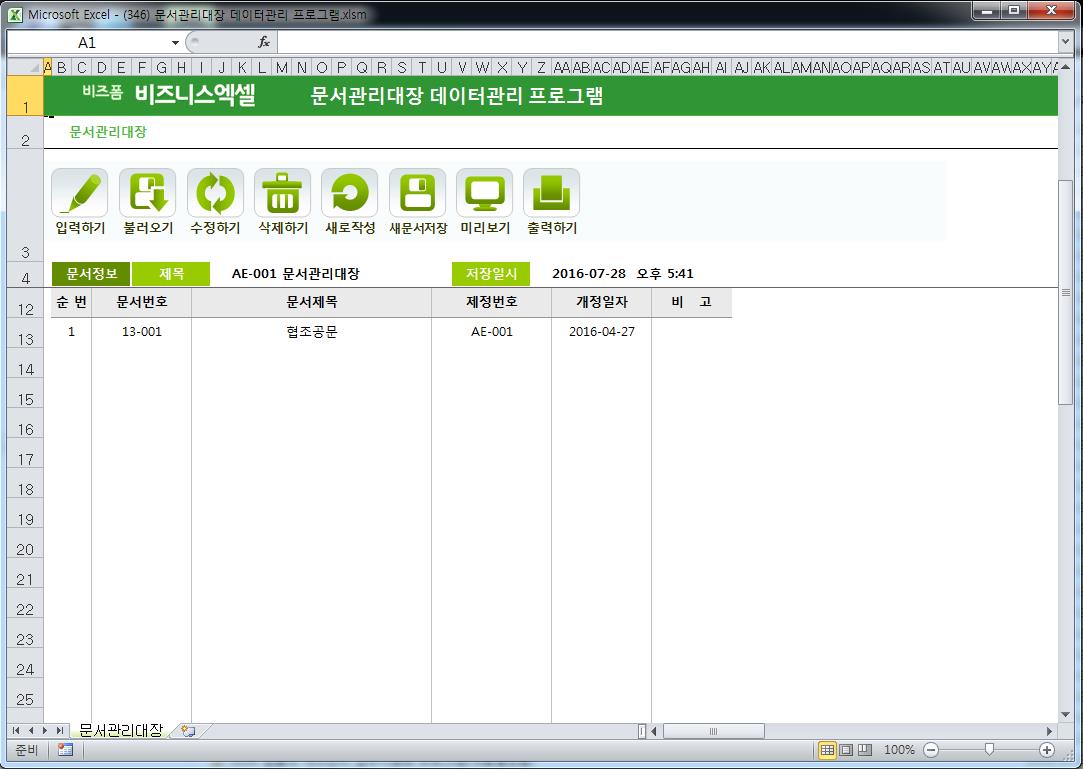Open the Name Box dropdown arrow
The height and width of the screenshot is (769, 1083).
[x=175, y=43]
